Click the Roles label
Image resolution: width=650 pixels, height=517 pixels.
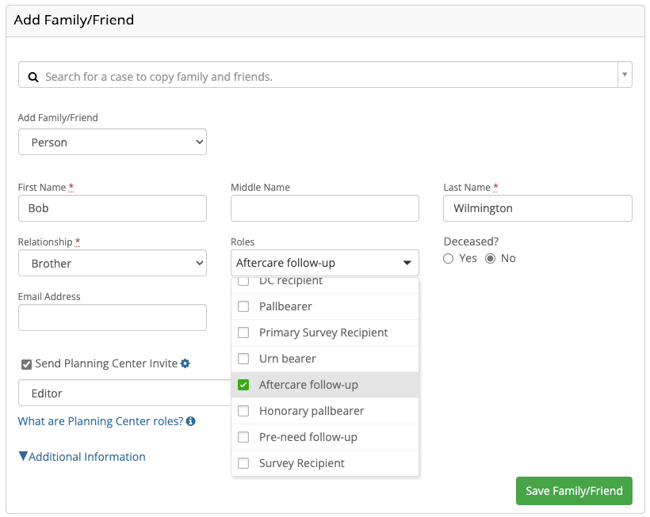(243, 242)
